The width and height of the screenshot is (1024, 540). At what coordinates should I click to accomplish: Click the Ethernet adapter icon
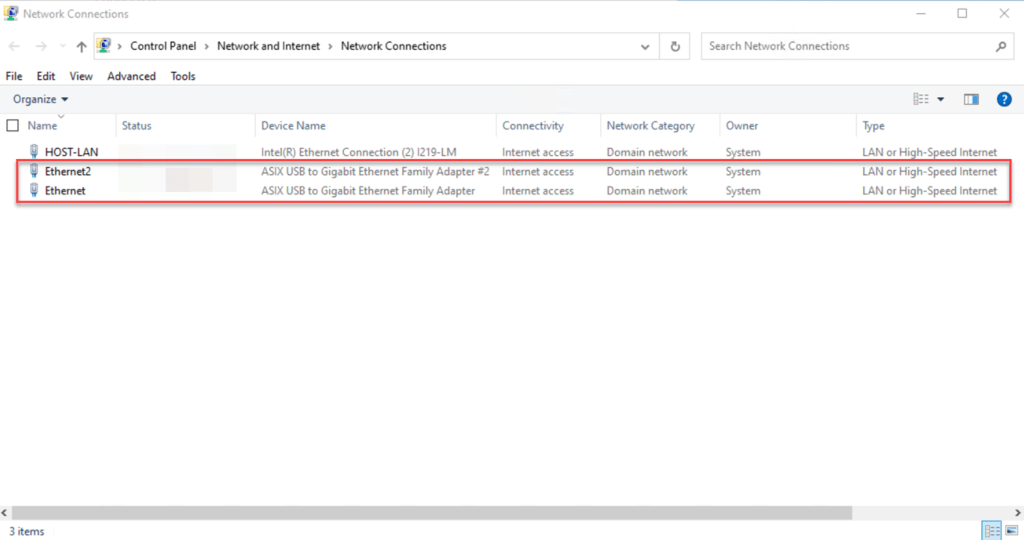pyautogui.click(x=35, y=190)
